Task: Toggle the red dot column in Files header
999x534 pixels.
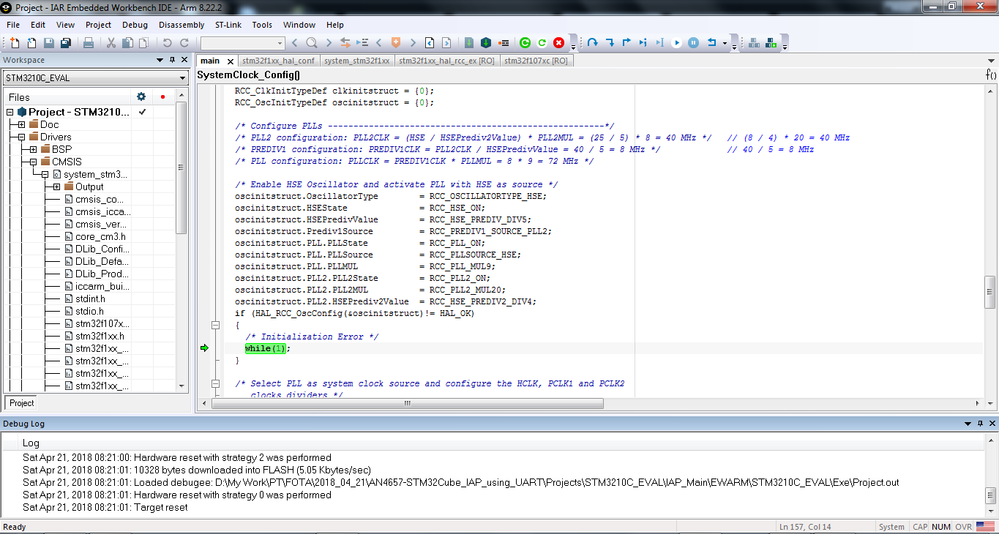Action: click(163, 97)
